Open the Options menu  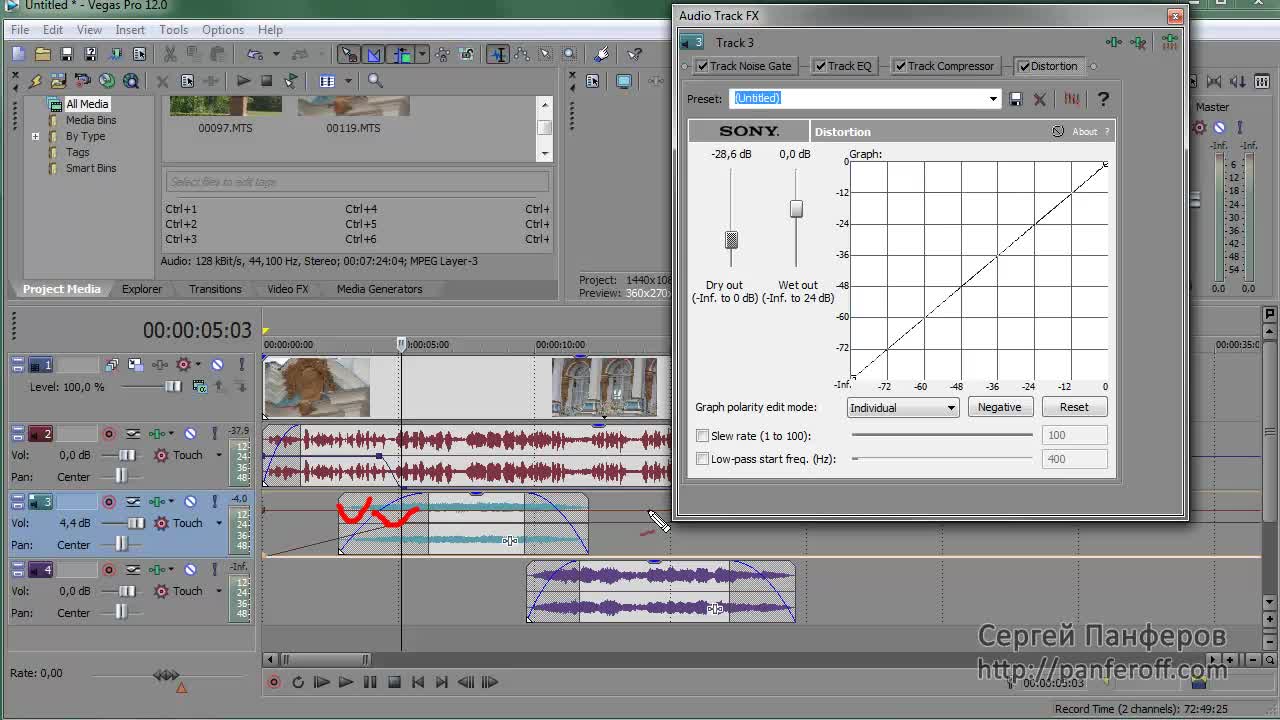[223, 30]
